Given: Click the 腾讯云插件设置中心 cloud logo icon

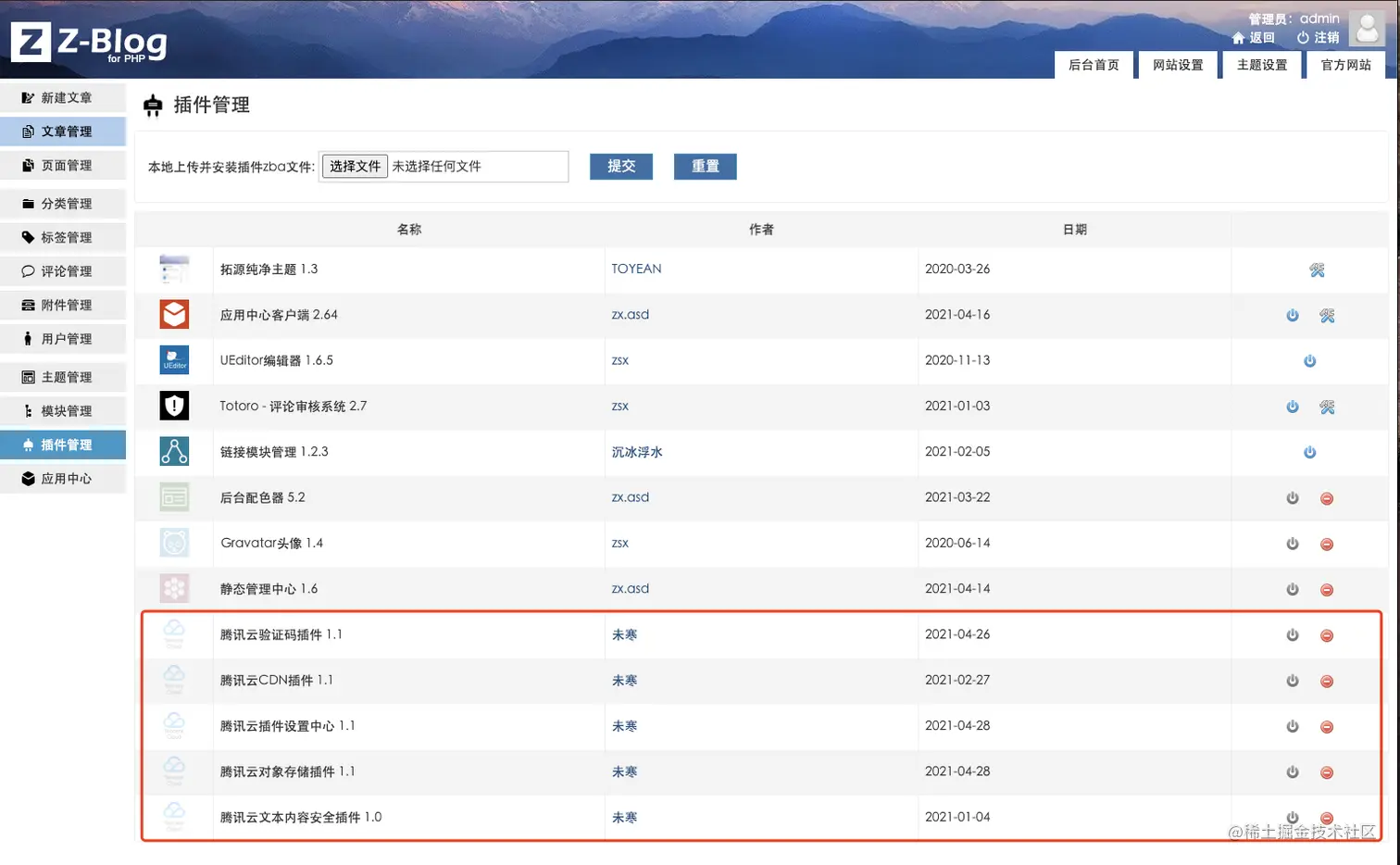Looking at the screenshot, I should (174, 725).
